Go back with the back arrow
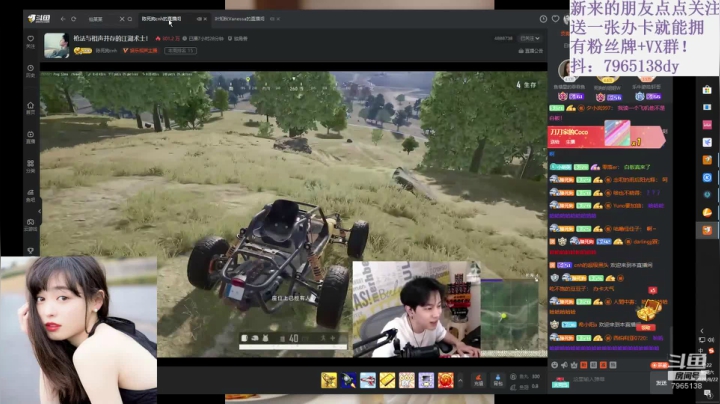The width and height of the screenshot is (720, 404). click(63, 19)
